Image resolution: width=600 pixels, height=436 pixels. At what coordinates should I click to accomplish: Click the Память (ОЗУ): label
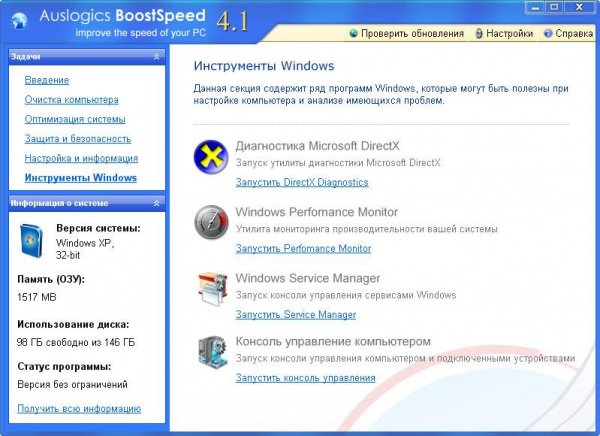click(x=51, y=279)
